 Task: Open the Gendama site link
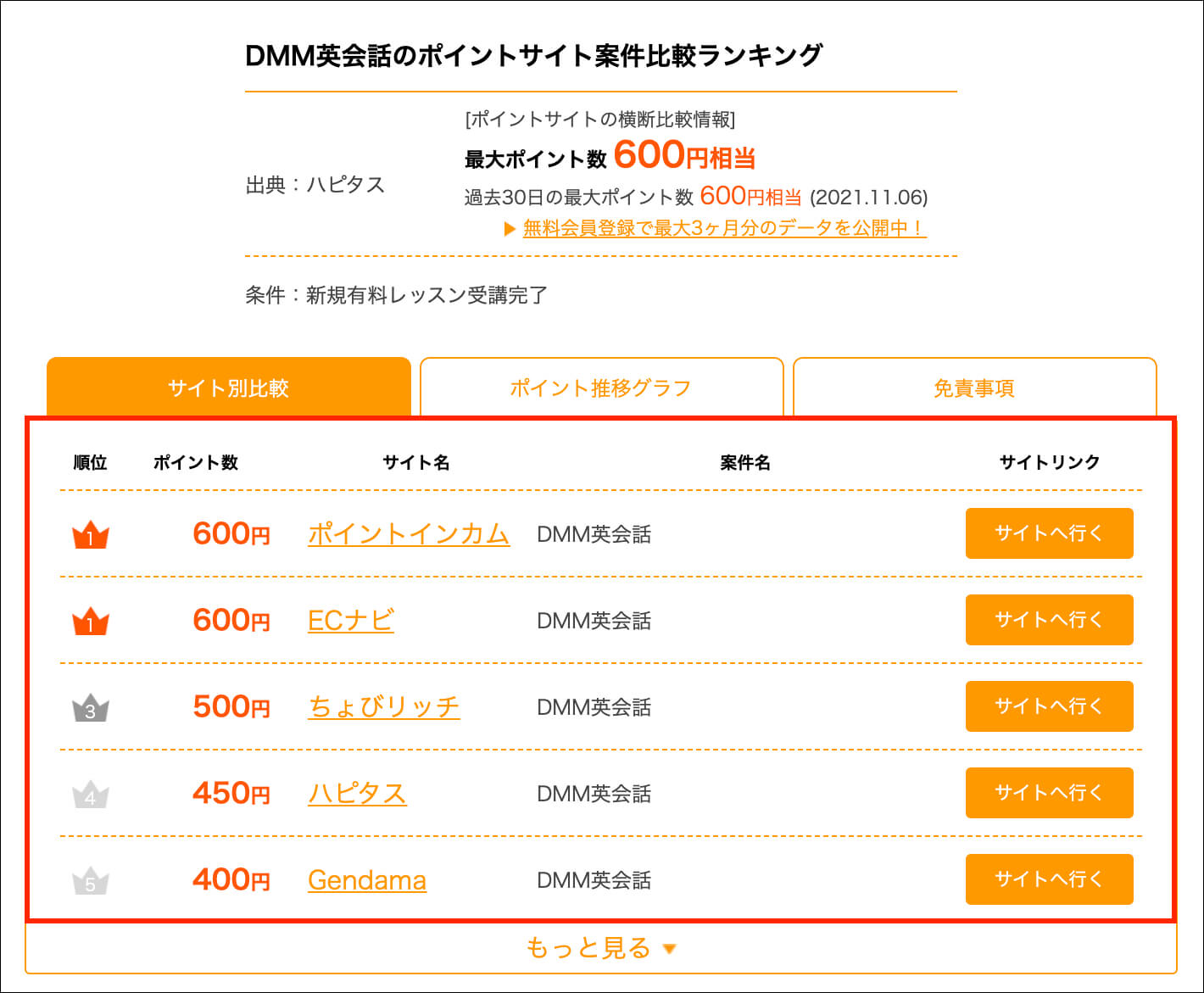[367, 880]
